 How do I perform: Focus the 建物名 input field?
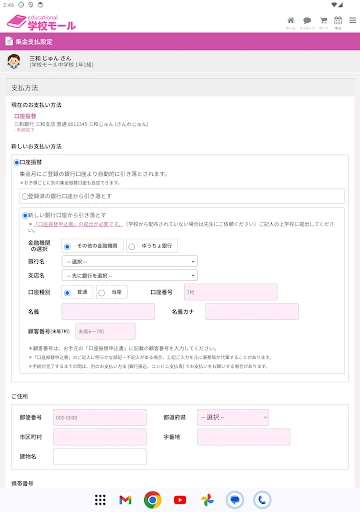pos(100,456)
